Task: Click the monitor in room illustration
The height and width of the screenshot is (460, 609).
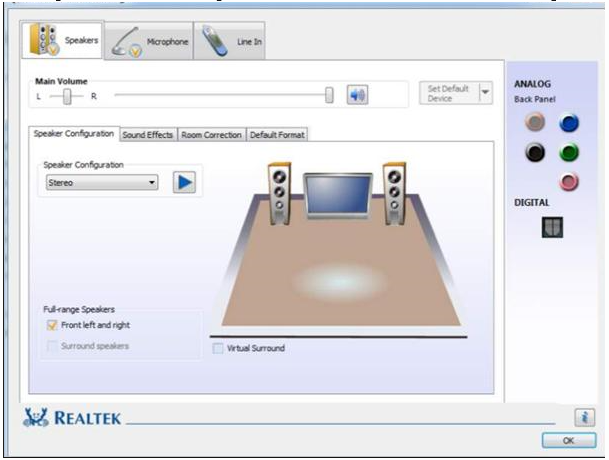Action: 338,195
